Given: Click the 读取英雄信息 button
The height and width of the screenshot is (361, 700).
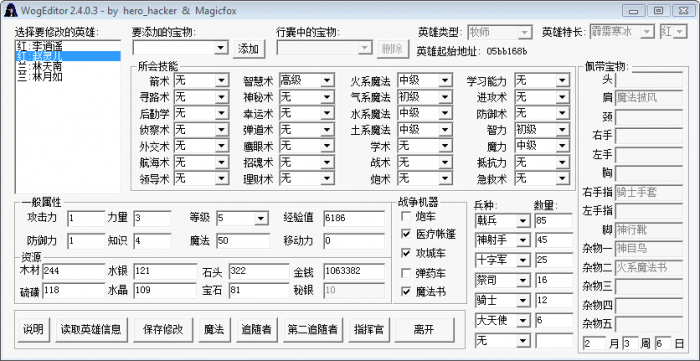Looking at the screenshot, I should pos(91,330).
